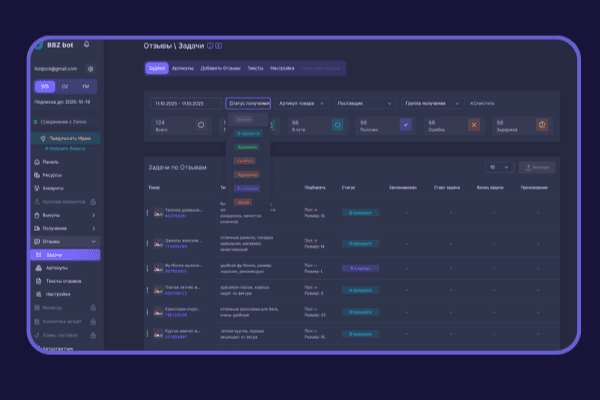Viewport: 600px width, 400px height.
Task: Select green status chip in dropdown list
Action: tap(246, 145)
